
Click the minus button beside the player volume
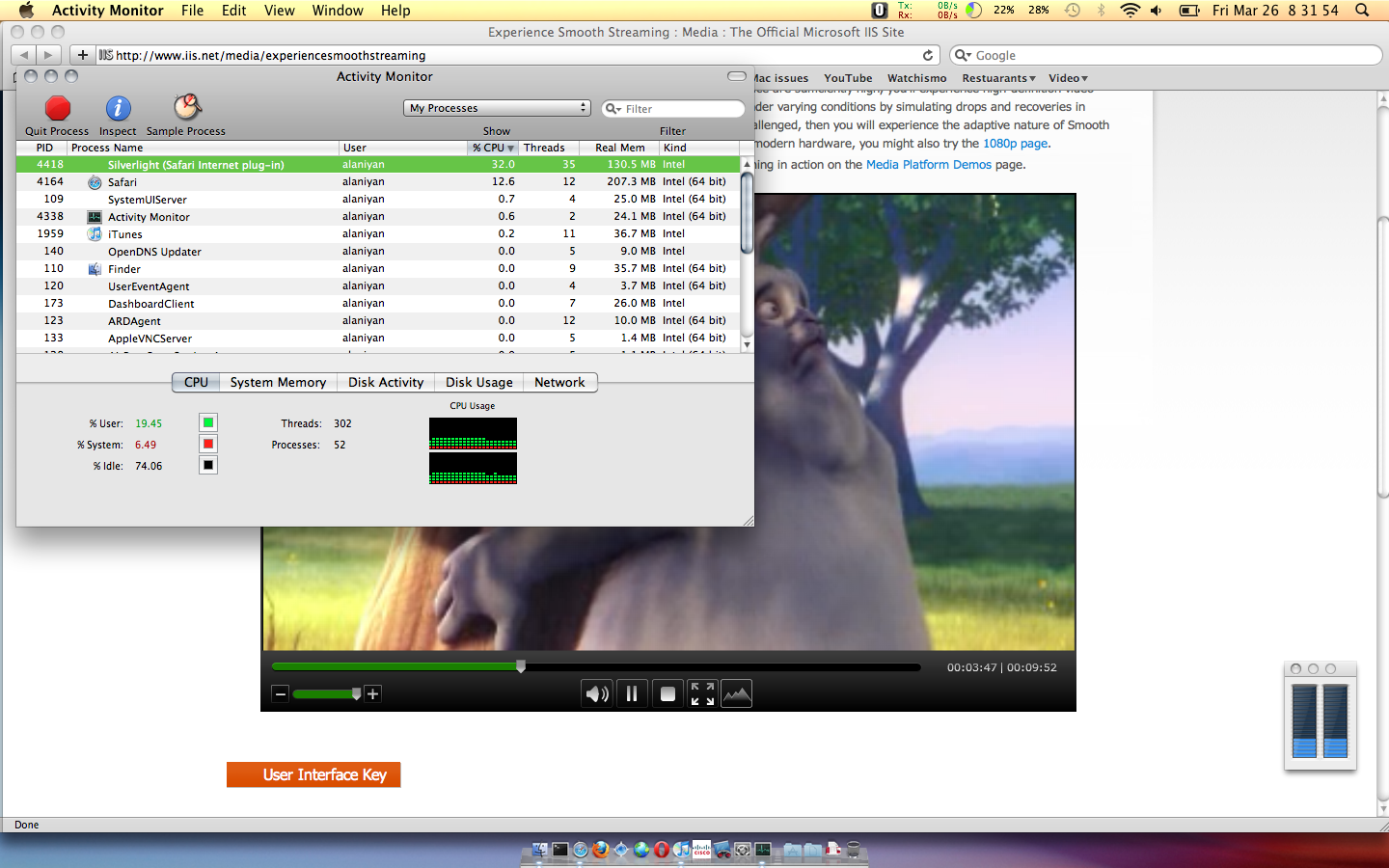point(281,693)
